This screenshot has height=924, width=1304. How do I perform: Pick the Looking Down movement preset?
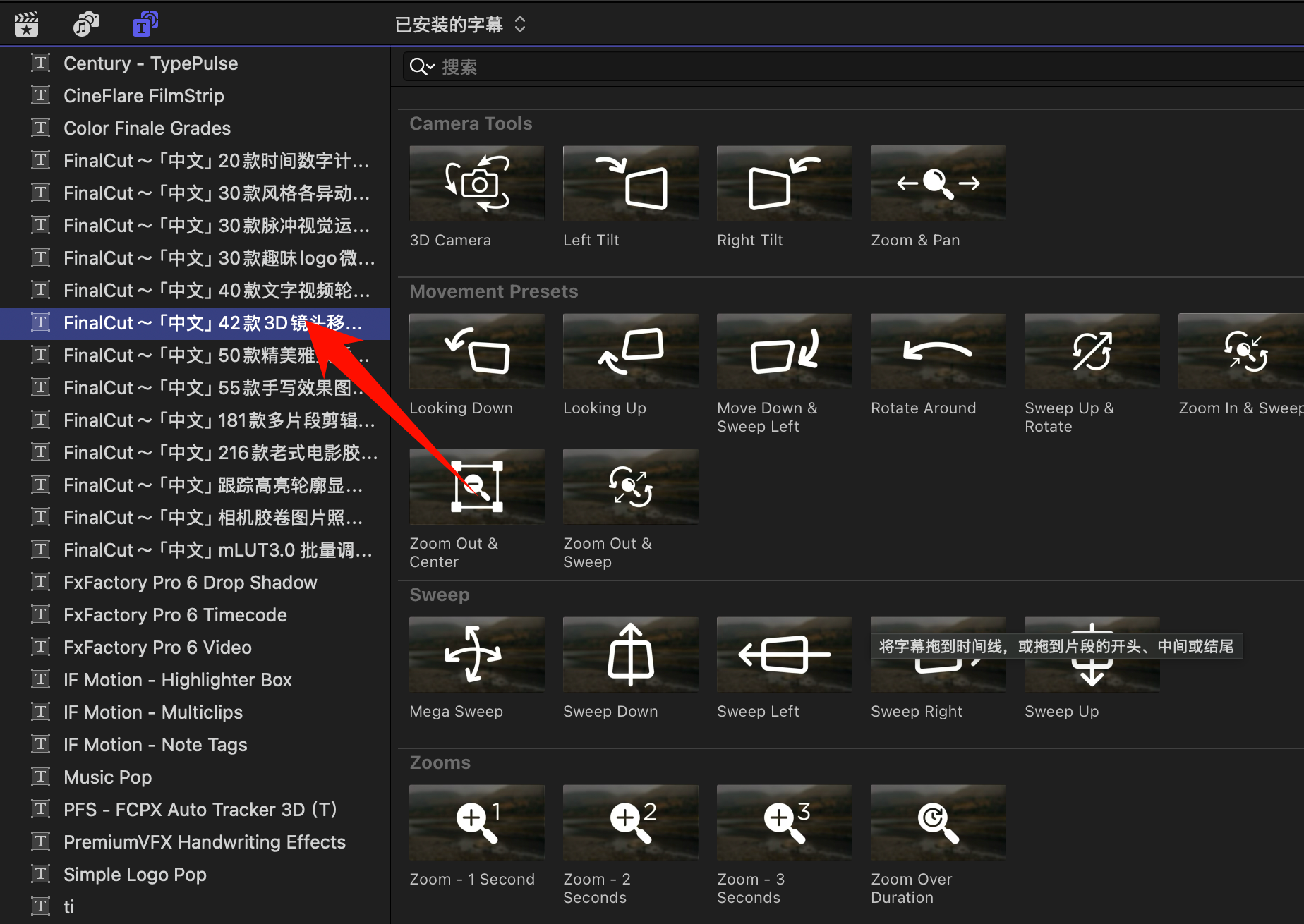pos(476,351)
